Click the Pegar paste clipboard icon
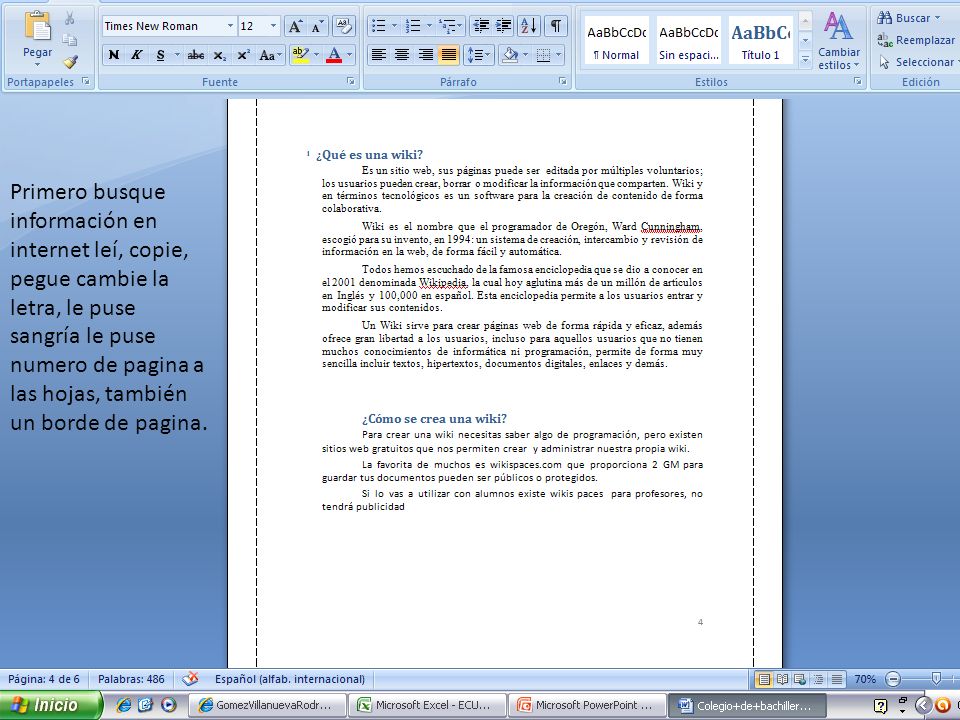Viewport: 960px width, 720px height. click(x=37, y=26)
